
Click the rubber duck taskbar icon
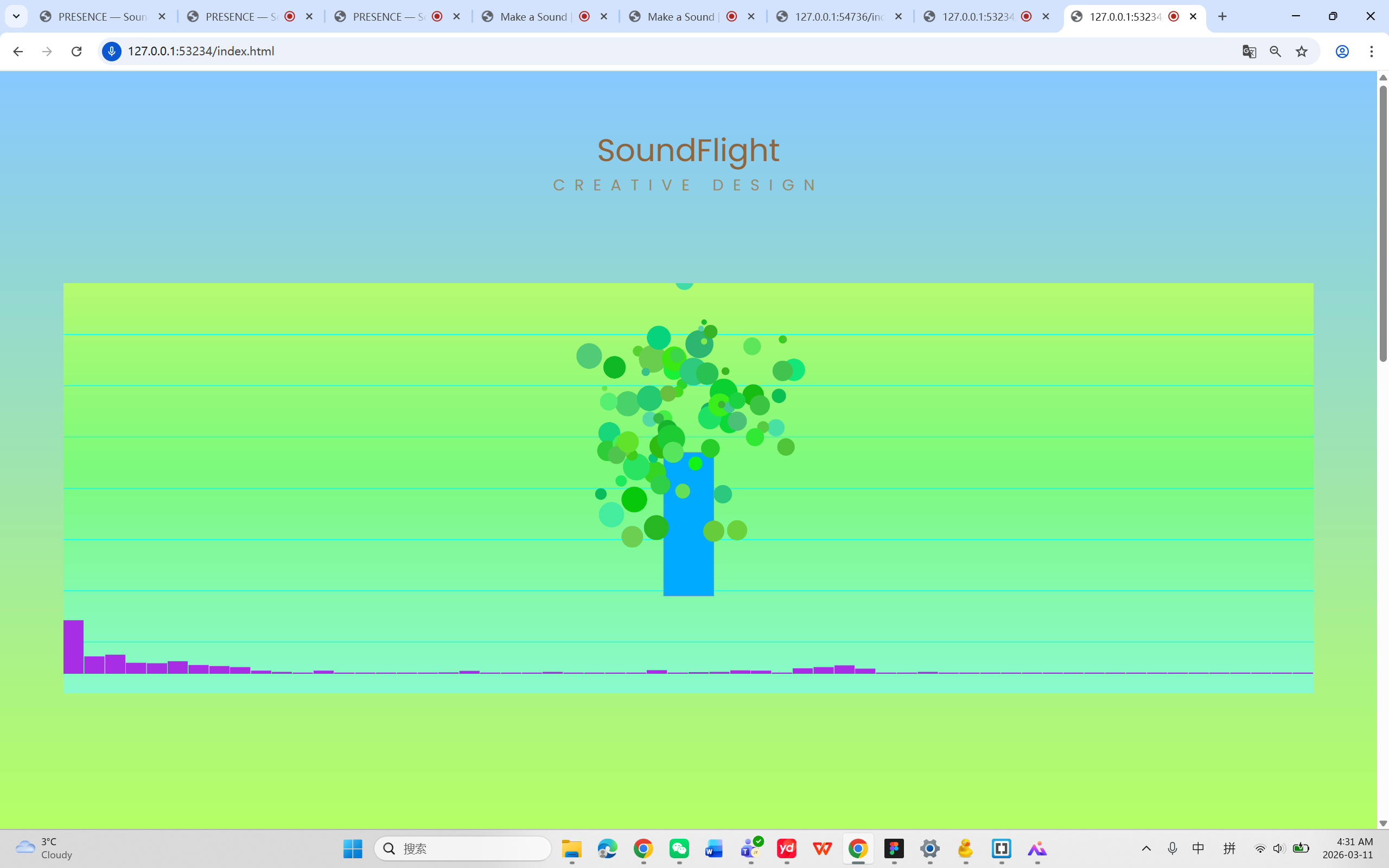966,848
